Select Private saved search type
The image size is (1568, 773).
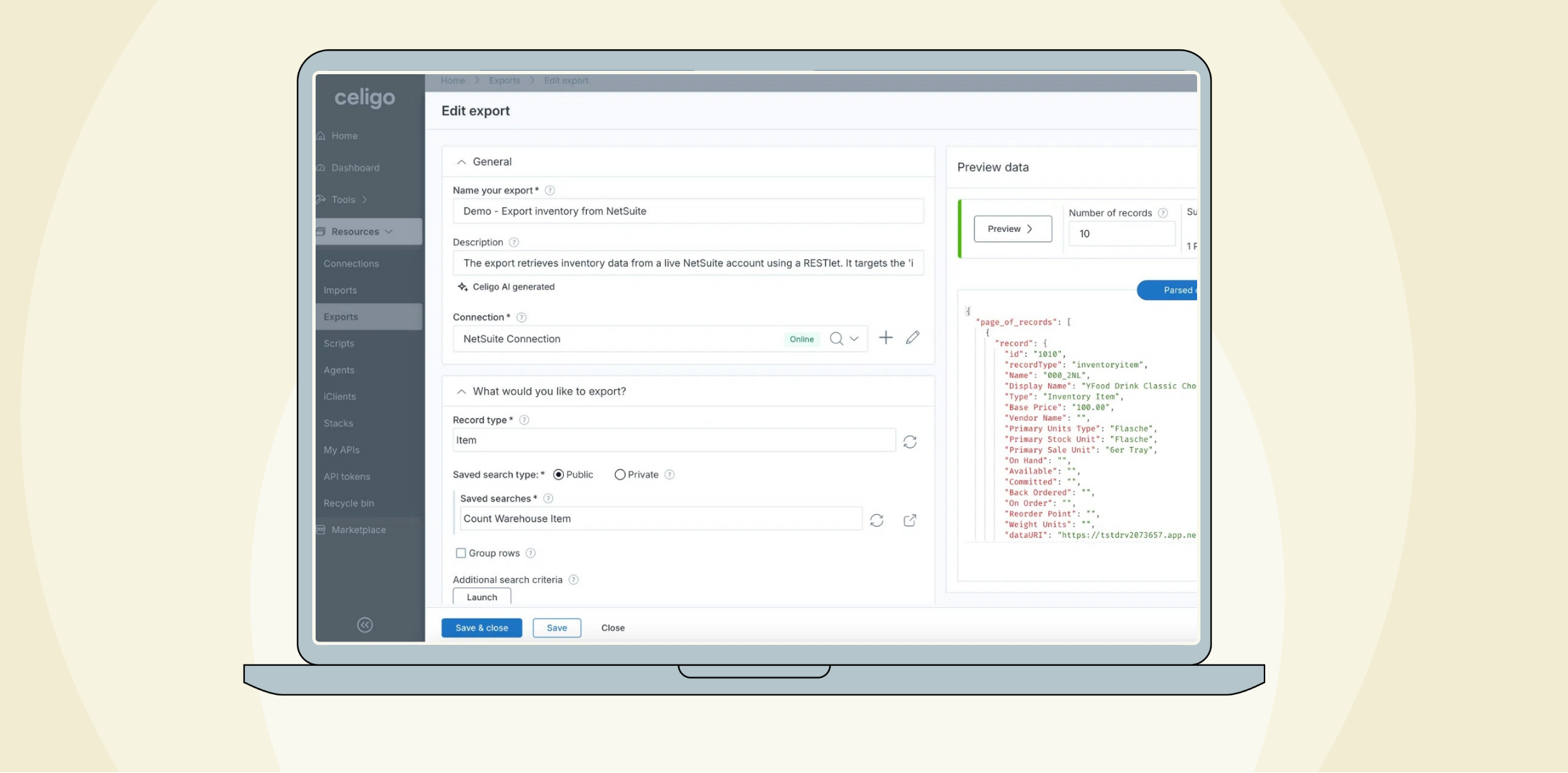(x=620, y=475)
